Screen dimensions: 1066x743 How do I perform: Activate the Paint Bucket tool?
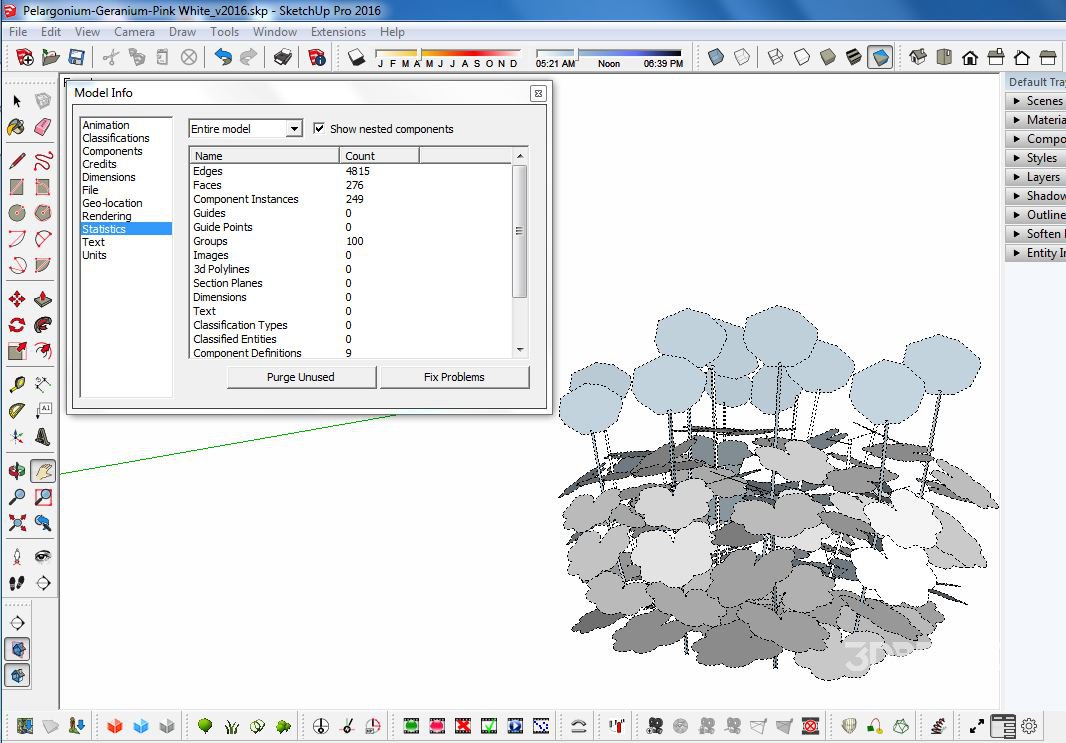[17, 127]
